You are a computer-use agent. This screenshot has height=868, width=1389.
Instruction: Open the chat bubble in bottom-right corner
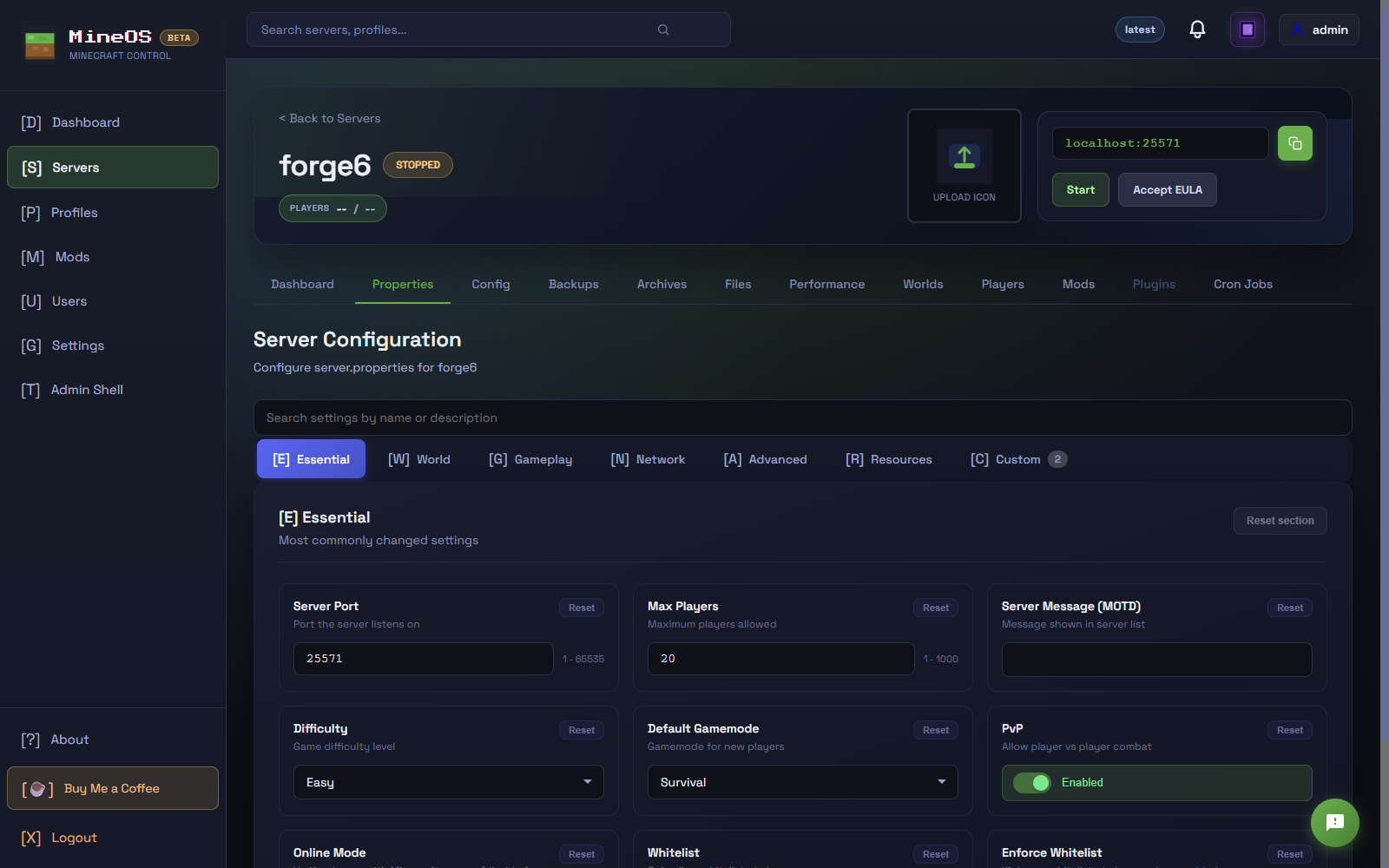click(1334, 822)
